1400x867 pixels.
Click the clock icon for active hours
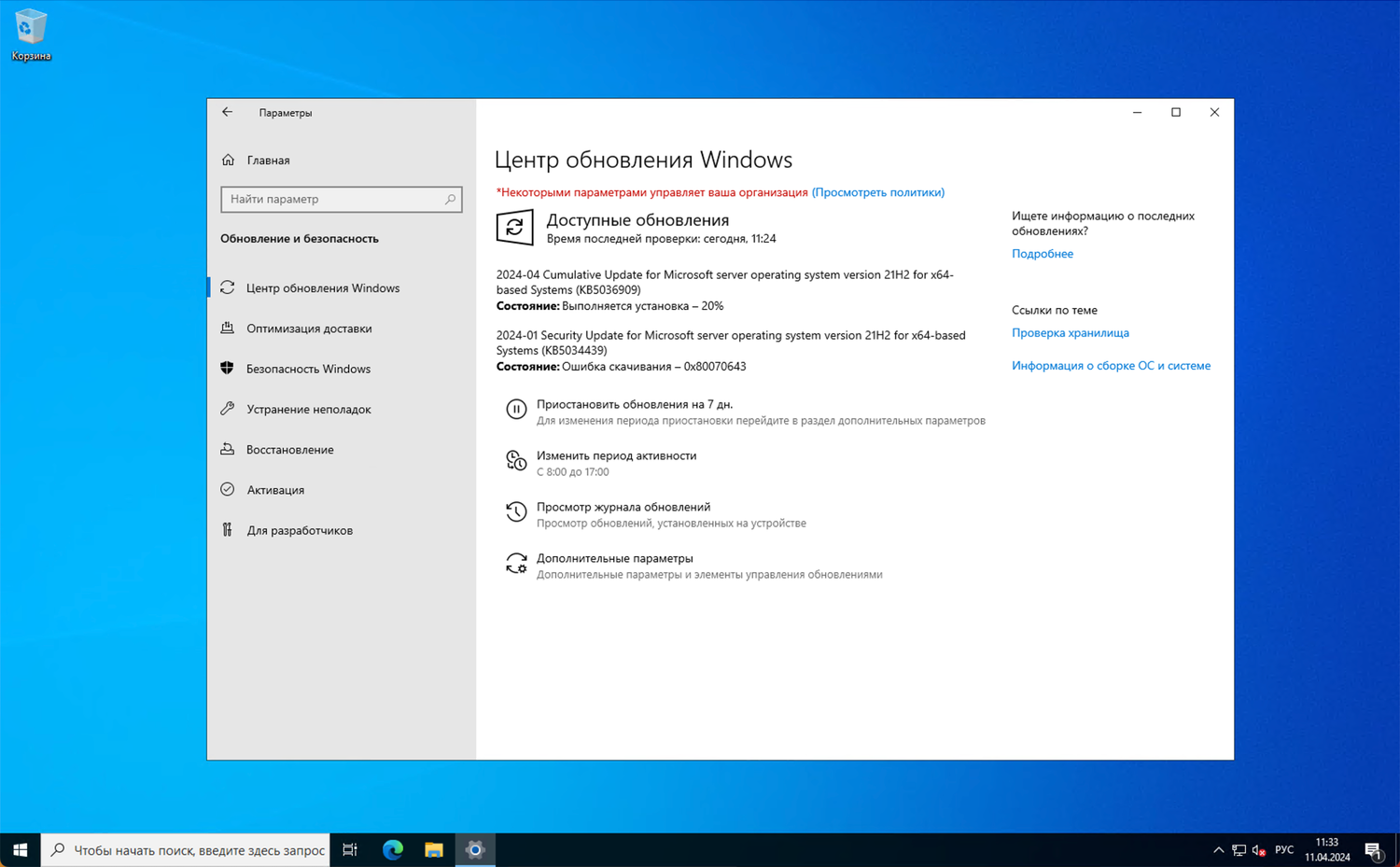(x=516, y=460)
